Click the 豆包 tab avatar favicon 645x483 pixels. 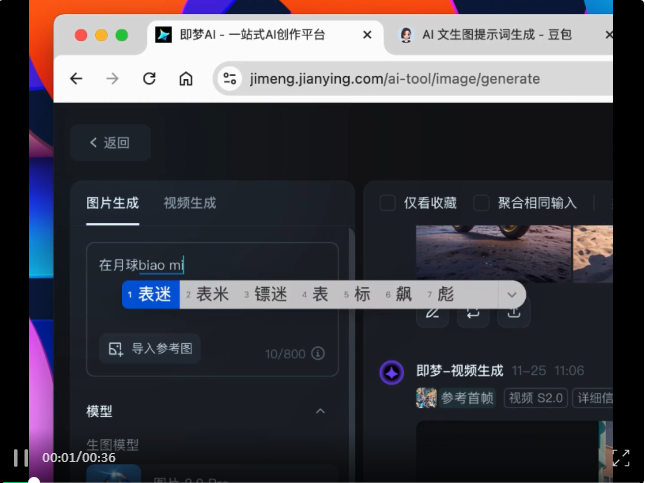406,35
